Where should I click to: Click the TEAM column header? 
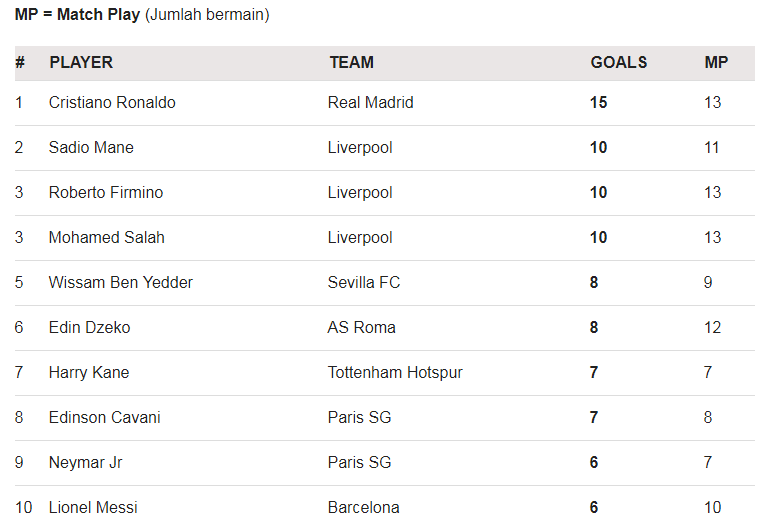click(x=351, y=62)
